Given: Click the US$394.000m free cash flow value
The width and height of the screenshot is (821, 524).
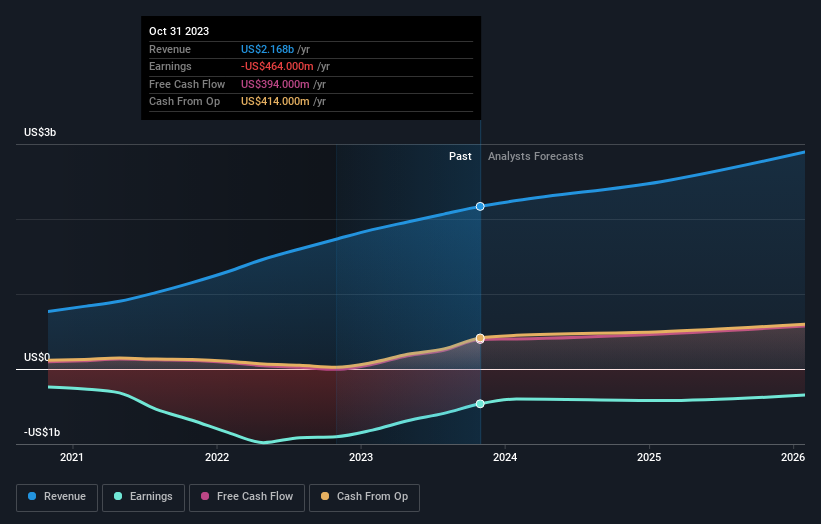Looking at the screenshot, I should coord(275,84).
